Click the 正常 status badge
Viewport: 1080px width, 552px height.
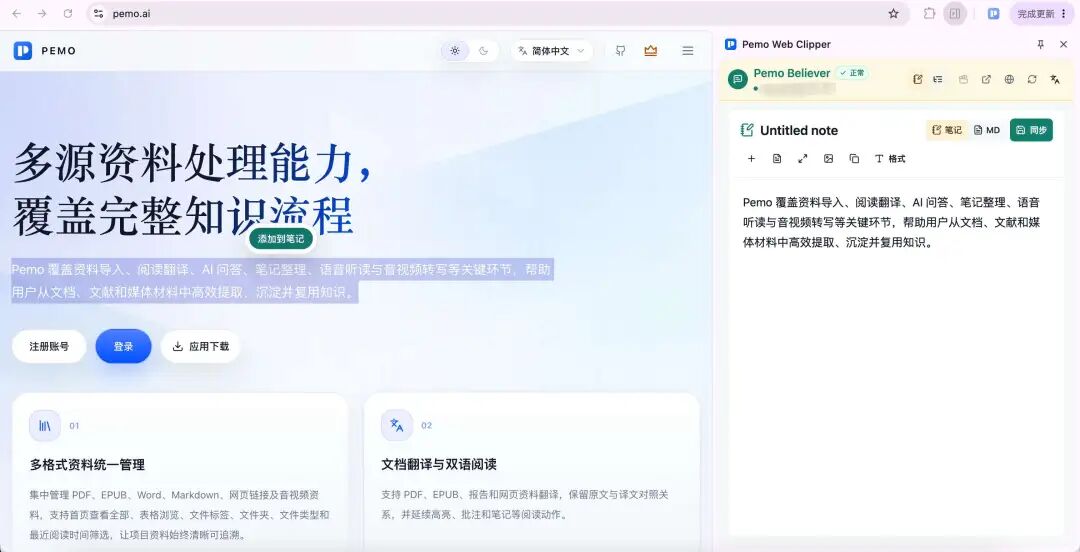[x=852, y=73]
